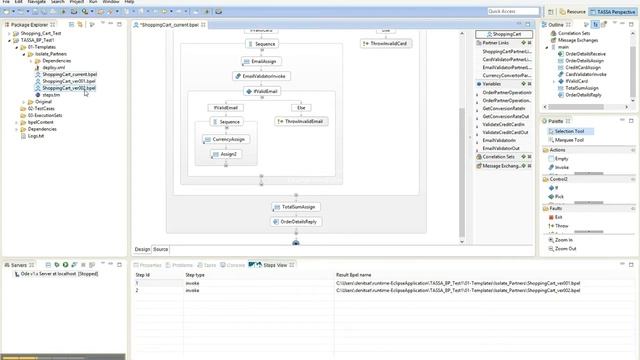This screenshot has width=640, height=360.
Task: Remove Partner Link with the X icon
Action: (529, 43)
